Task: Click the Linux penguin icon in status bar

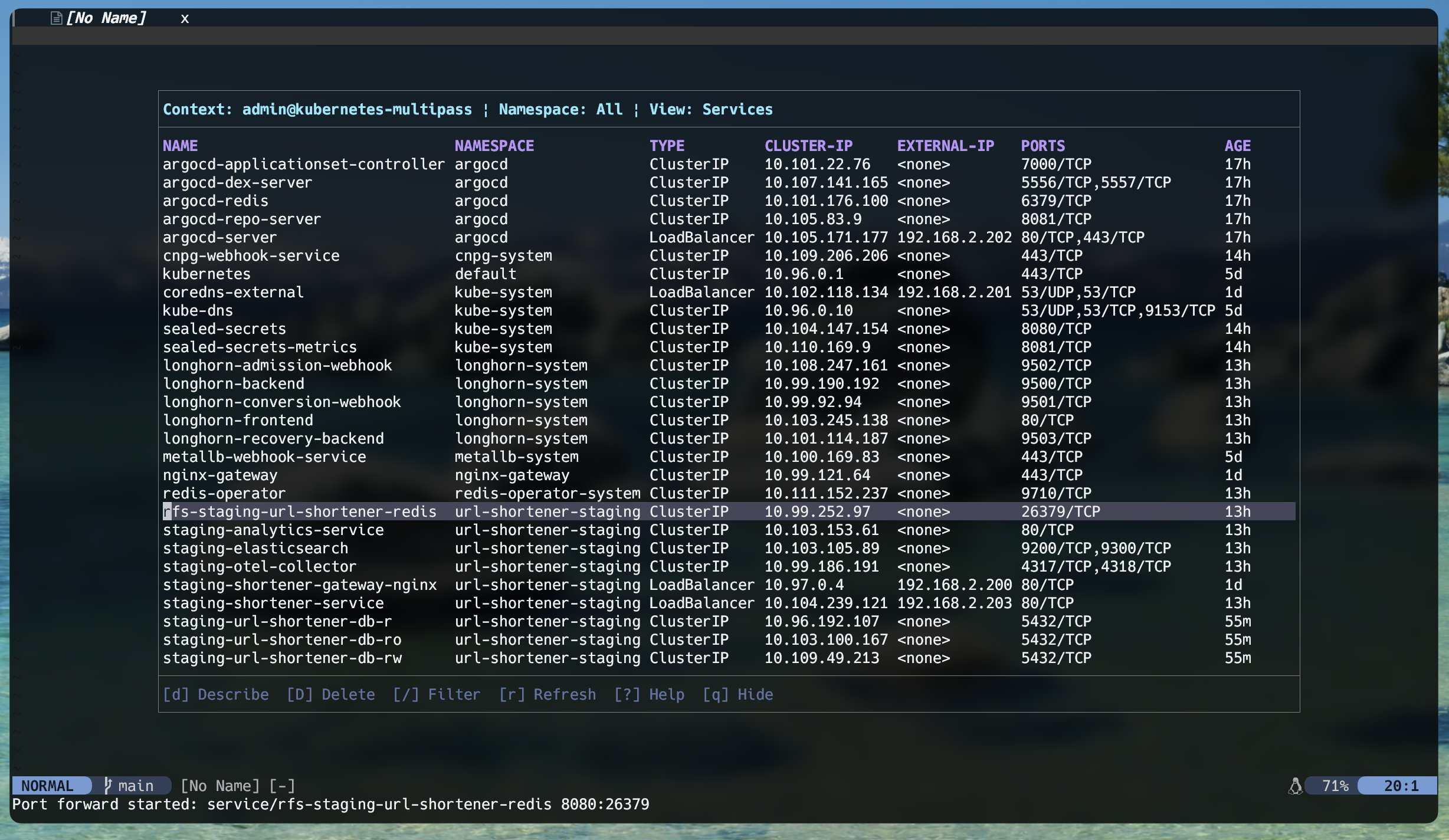Action: (1295, 786)
